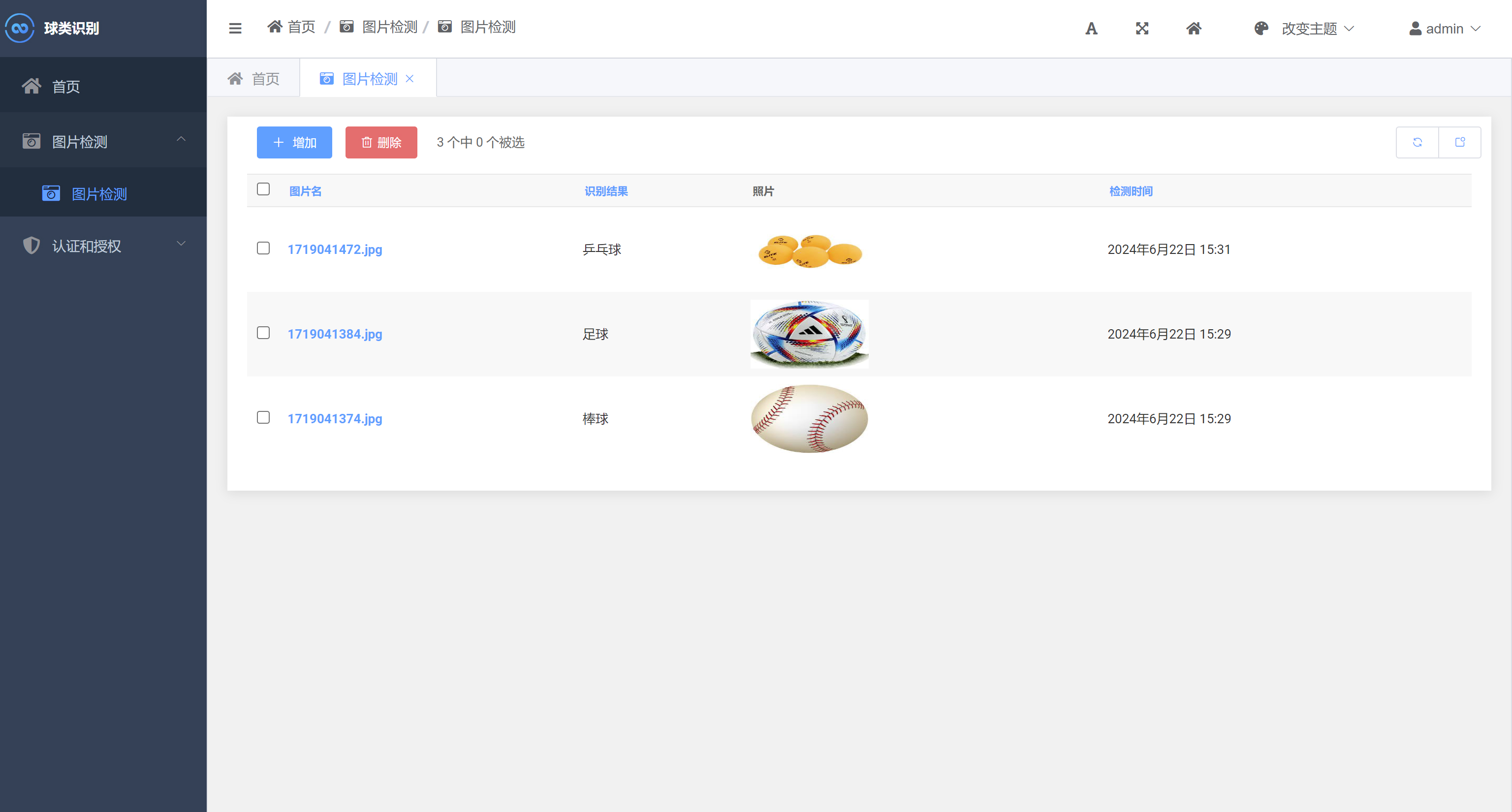Click the 球类识别 logo icon
Image resolution: width=1512 pixels, height=812 pixels.
19,28
